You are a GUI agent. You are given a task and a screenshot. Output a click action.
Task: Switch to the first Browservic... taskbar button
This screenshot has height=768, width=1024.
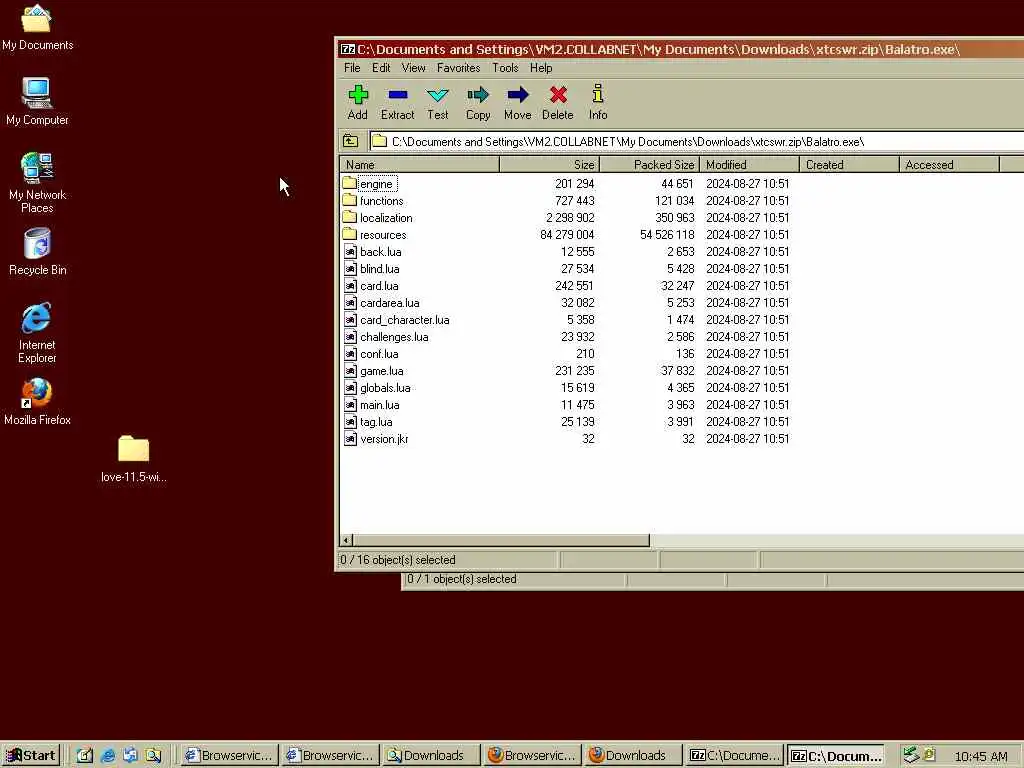[x=229, y=756]
